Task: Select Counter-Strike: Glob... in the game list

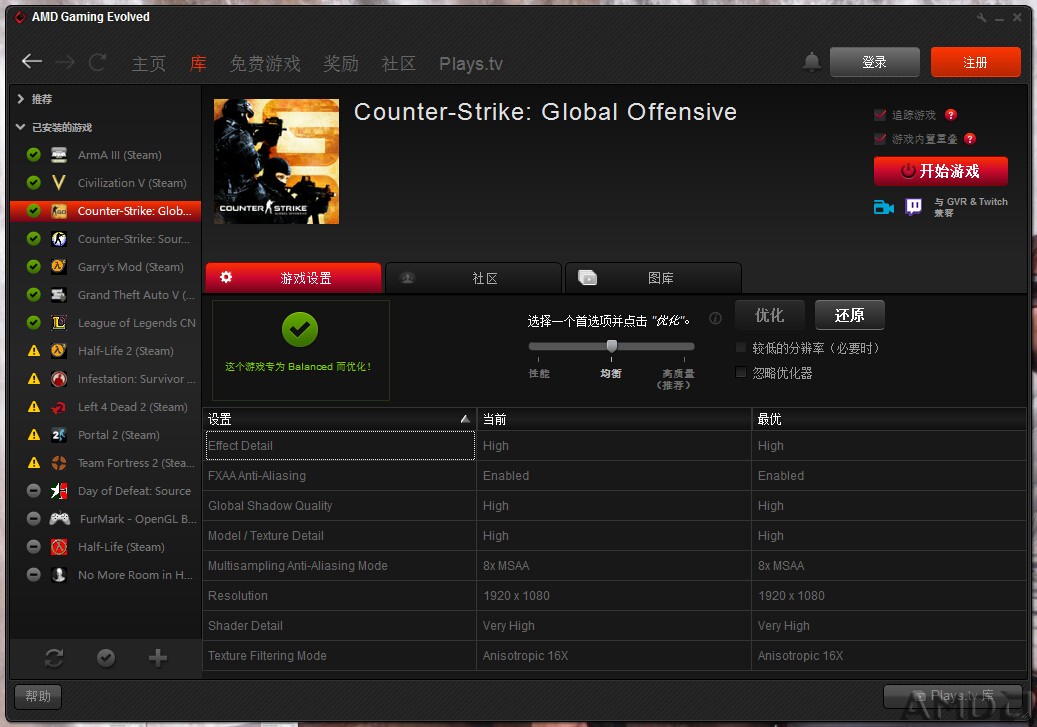Action: (x=106, y=211)
